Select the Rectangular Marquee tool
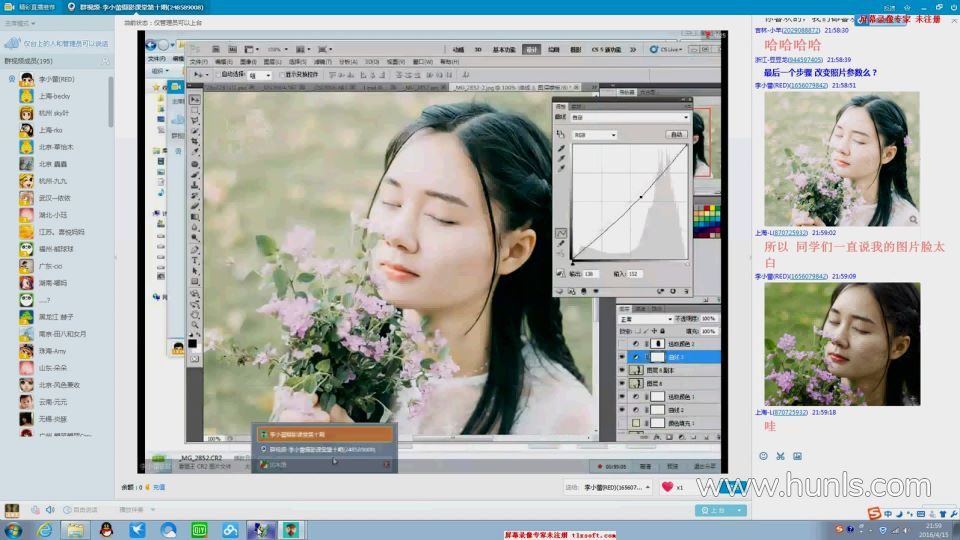Screen dimensions: 960x540 (195, 110)
